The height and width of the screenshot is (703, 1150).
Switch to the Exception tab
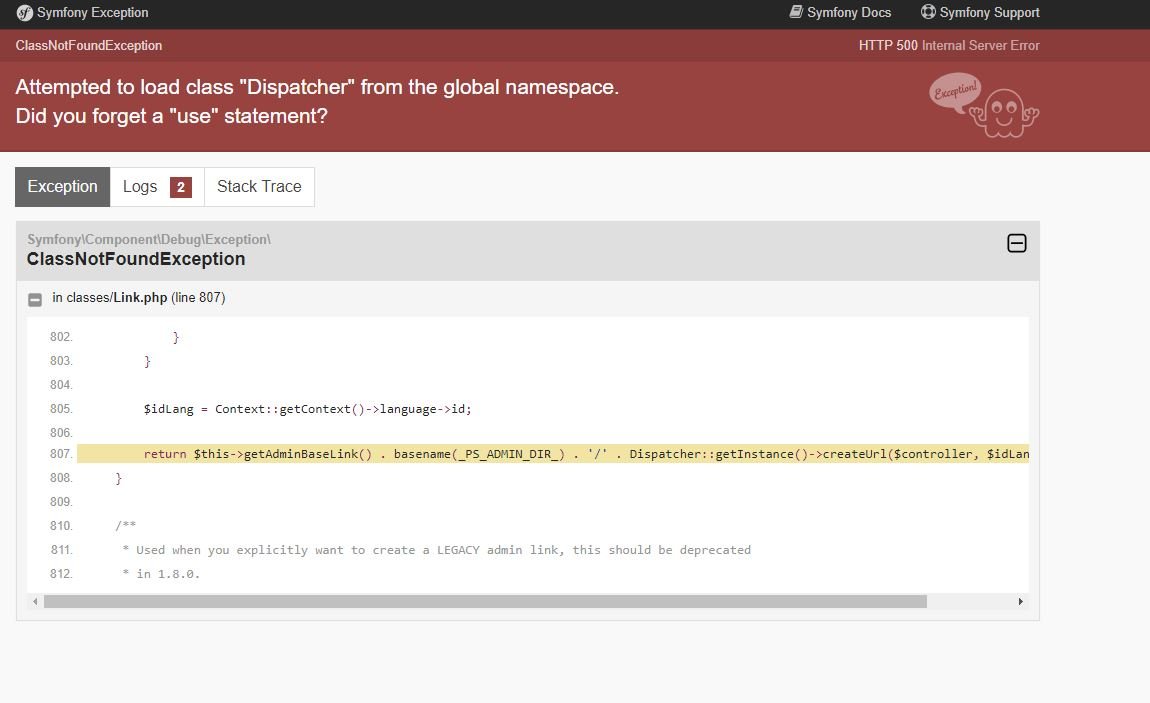point(62,187)
